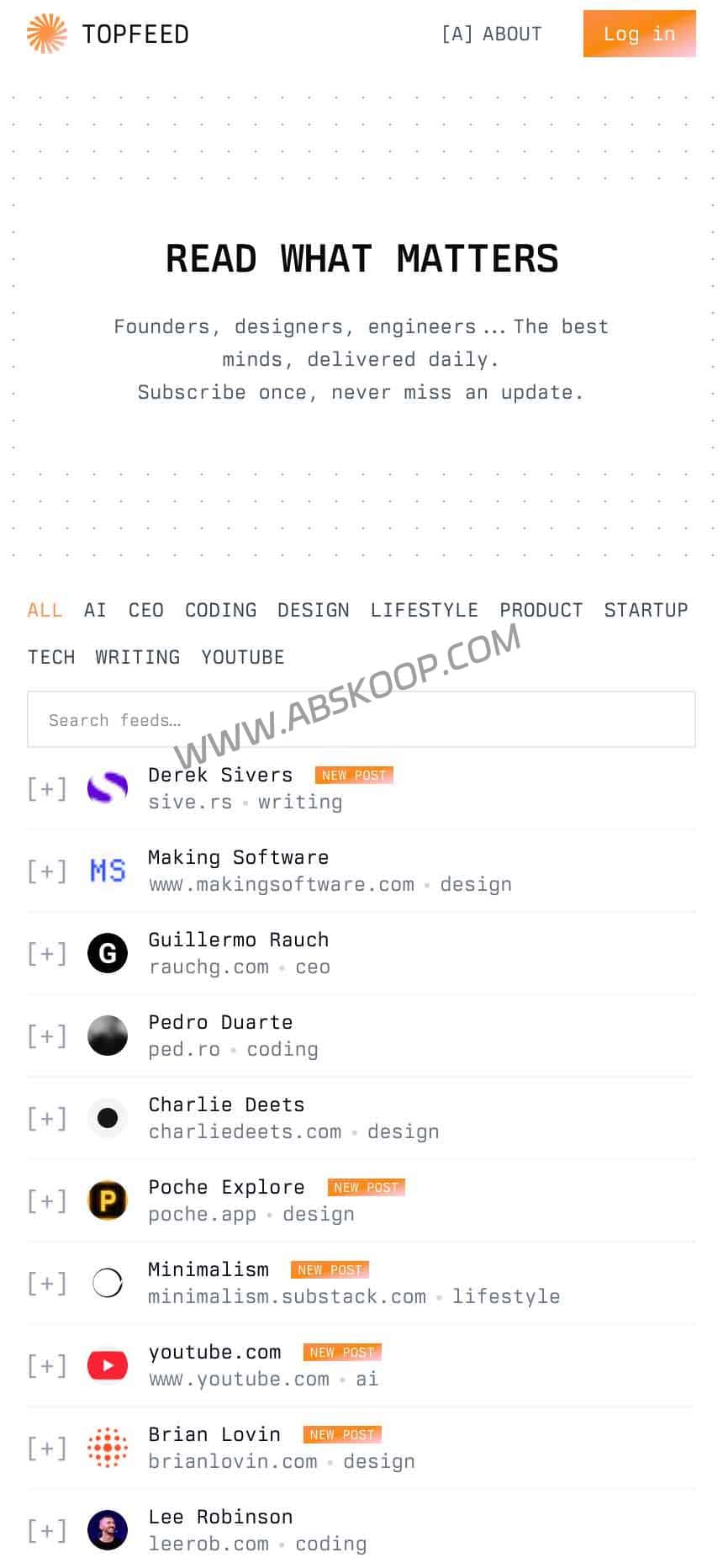Click the red YouTube play icon
This screenshot has height=1568, width=723.
pos(108,1365)
